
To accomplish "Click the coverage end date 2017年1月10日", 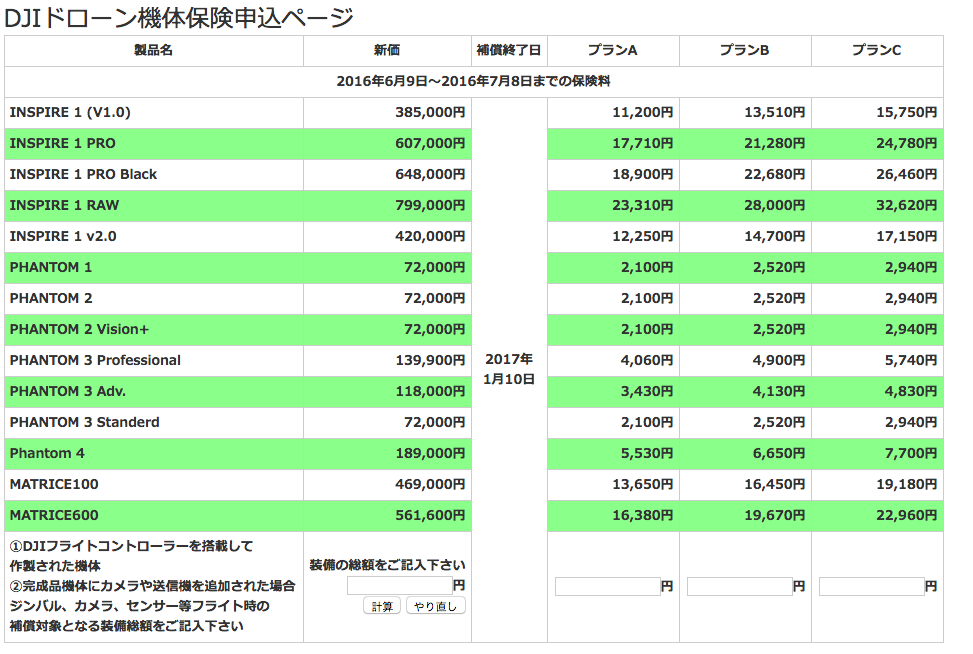I will 509,369.
